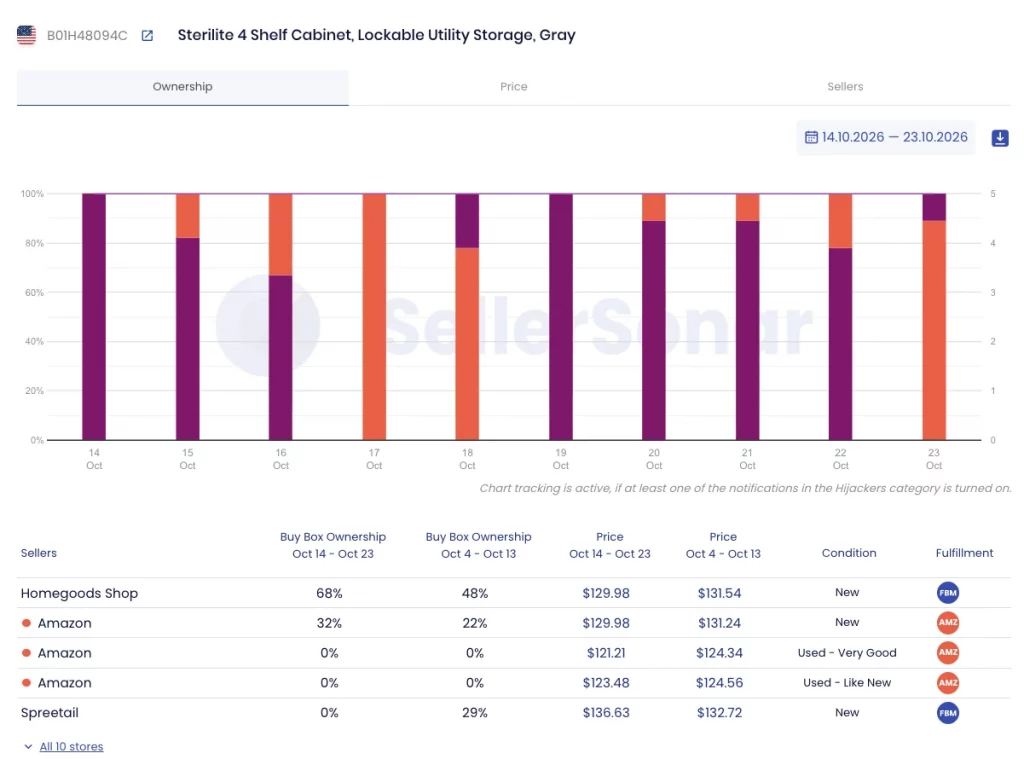Click the Used - Very Good condition cell
This screenshot has width=1024, height=759.
pos(847,653)
